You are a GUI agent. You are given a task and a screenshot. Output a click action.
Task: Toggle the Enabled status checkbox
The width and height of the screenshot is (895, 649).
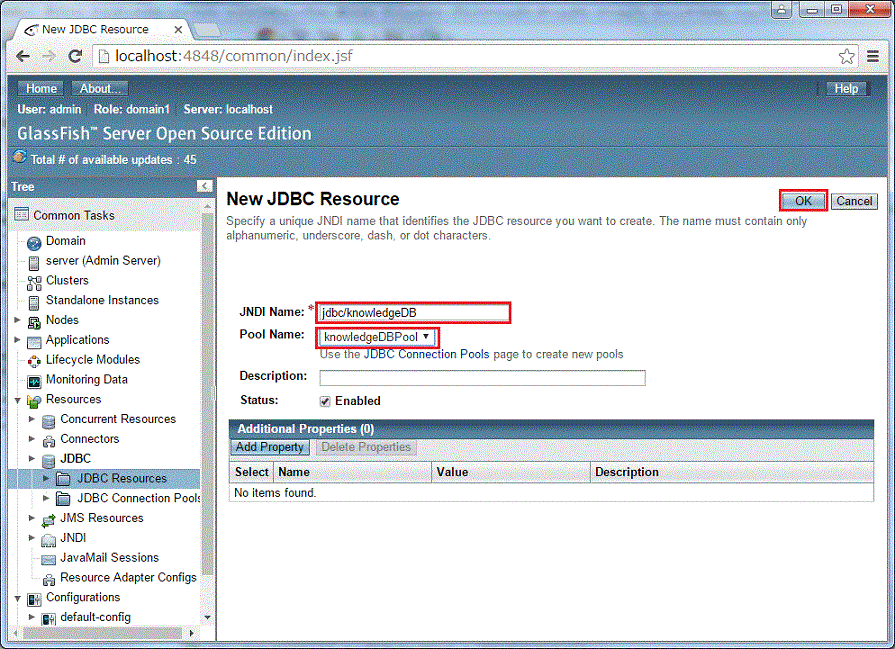click(x=325, y=401)
